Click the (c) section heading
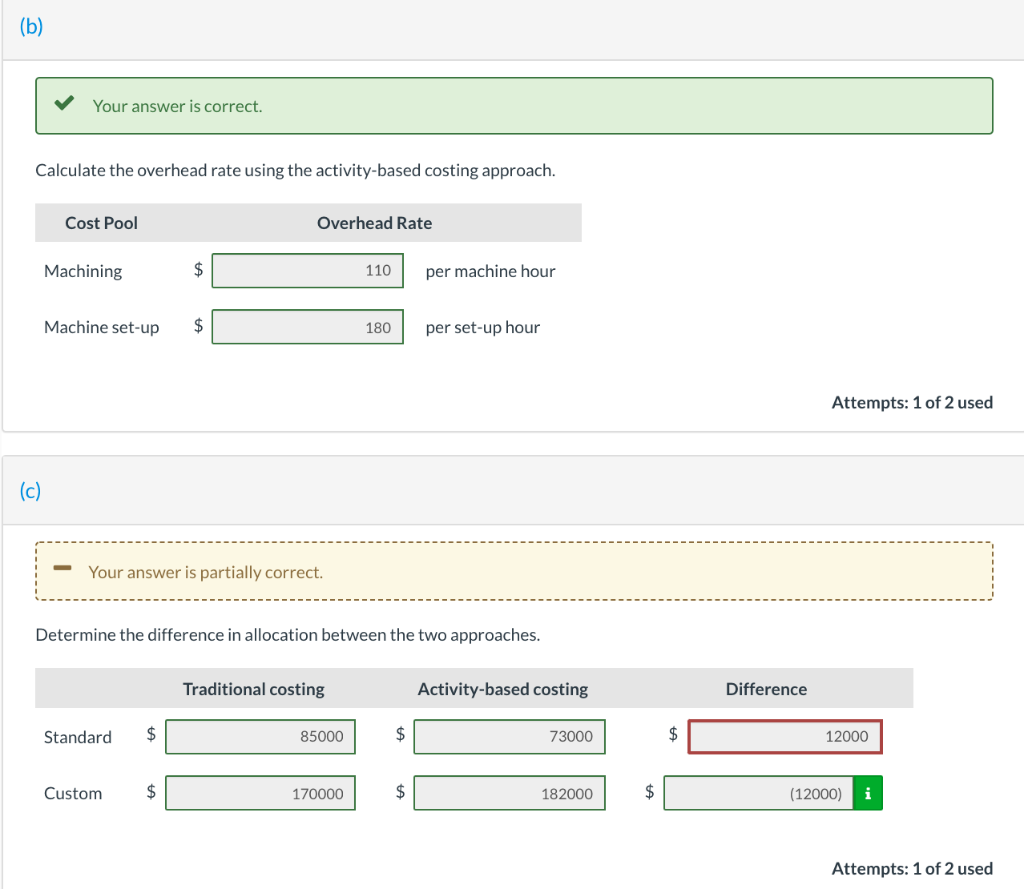Screen dimensions: 1024x889 pyautogui.click(x=30, y=490)
